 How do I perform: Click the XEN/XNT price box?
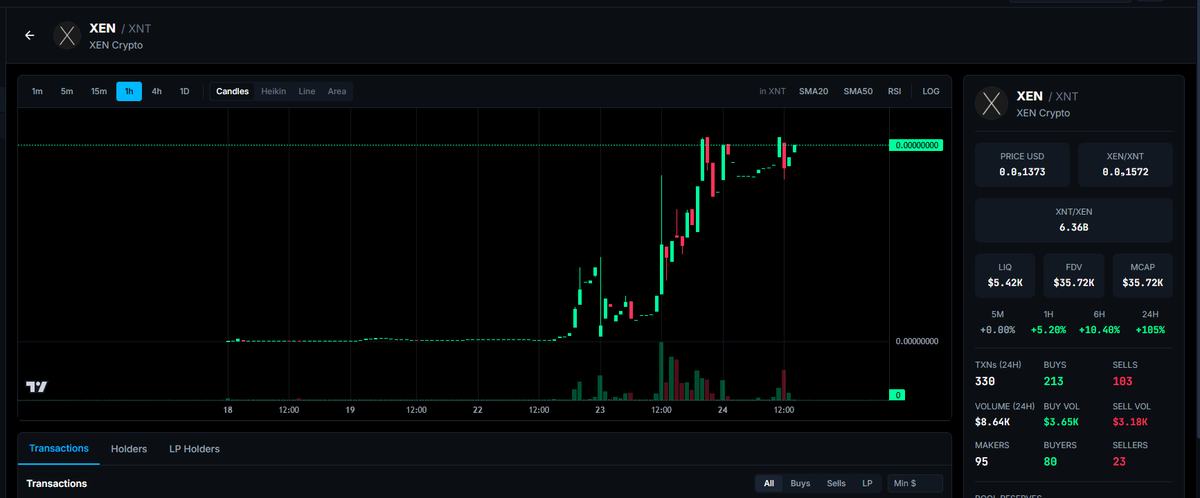[1126, 165]
